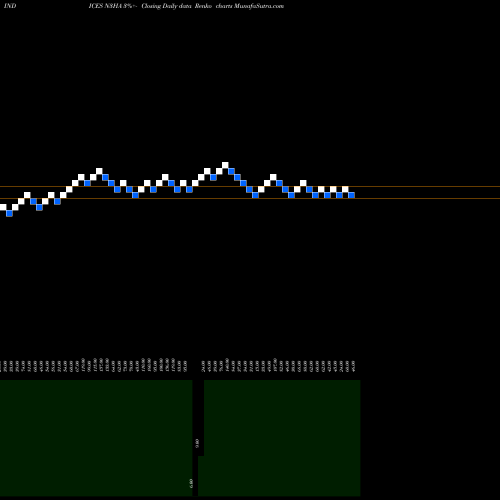This screenshot has height=500, width=500.
Task: Click the first volume label above the right green block
Action: point(203,366)
